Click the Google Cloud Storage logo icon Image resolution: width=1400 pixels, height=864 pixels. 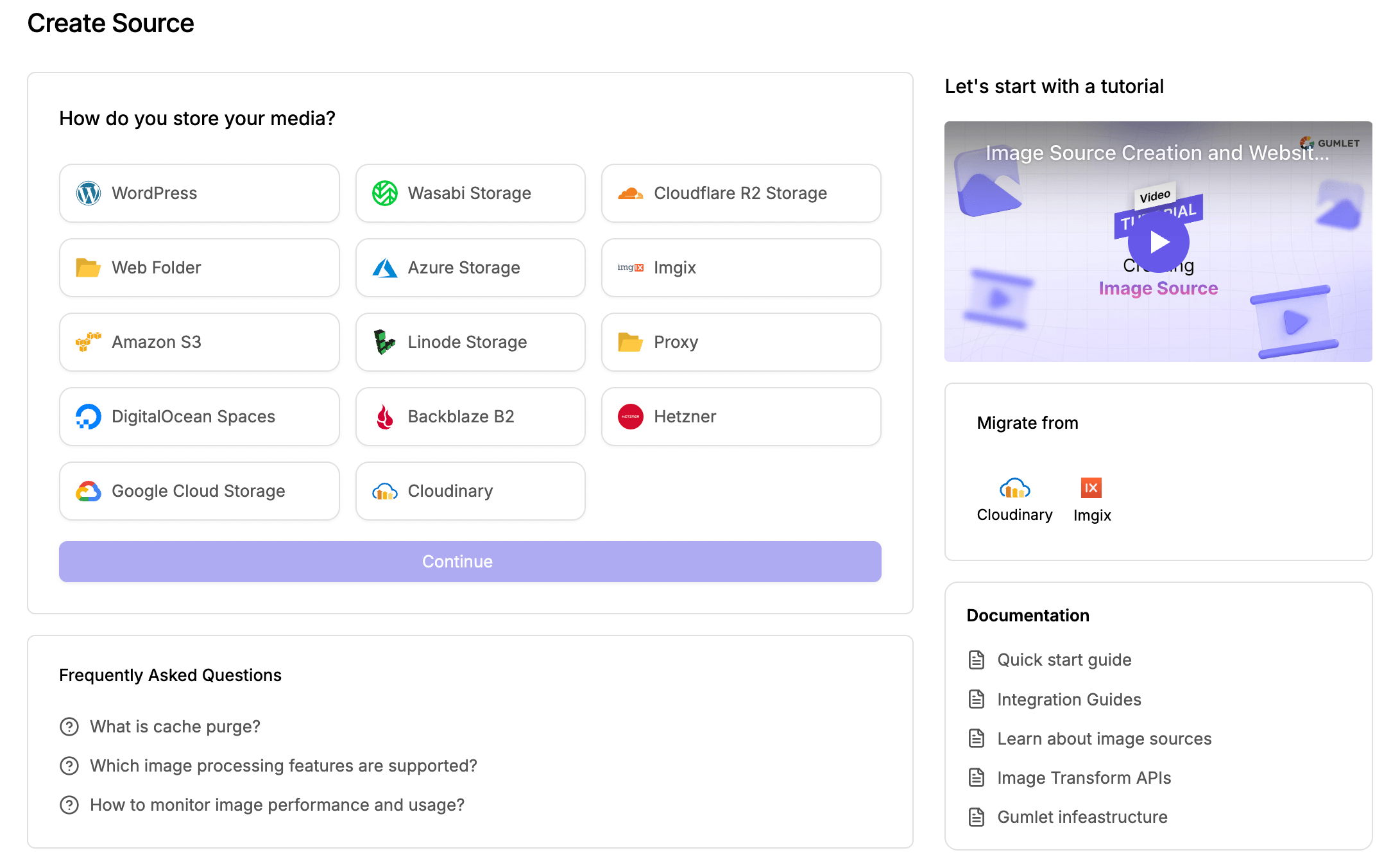pos(89,491)
